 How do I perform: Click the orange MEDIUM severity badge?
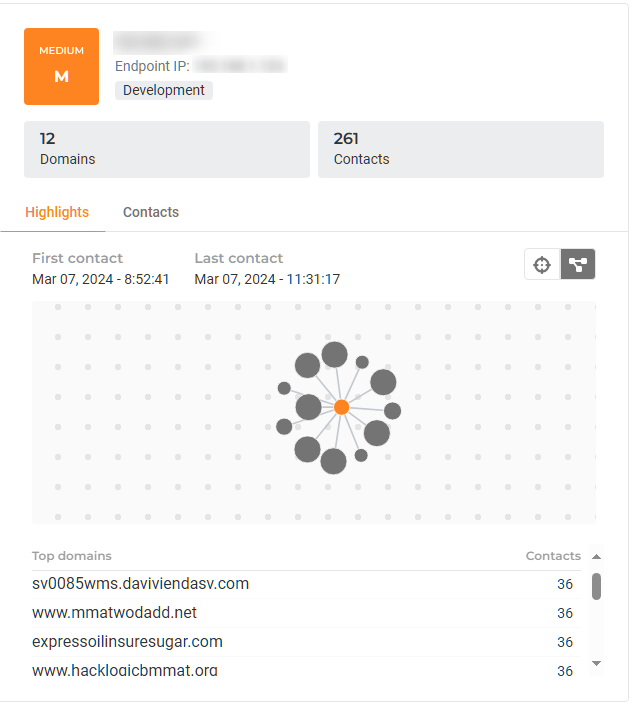point(61,66)
